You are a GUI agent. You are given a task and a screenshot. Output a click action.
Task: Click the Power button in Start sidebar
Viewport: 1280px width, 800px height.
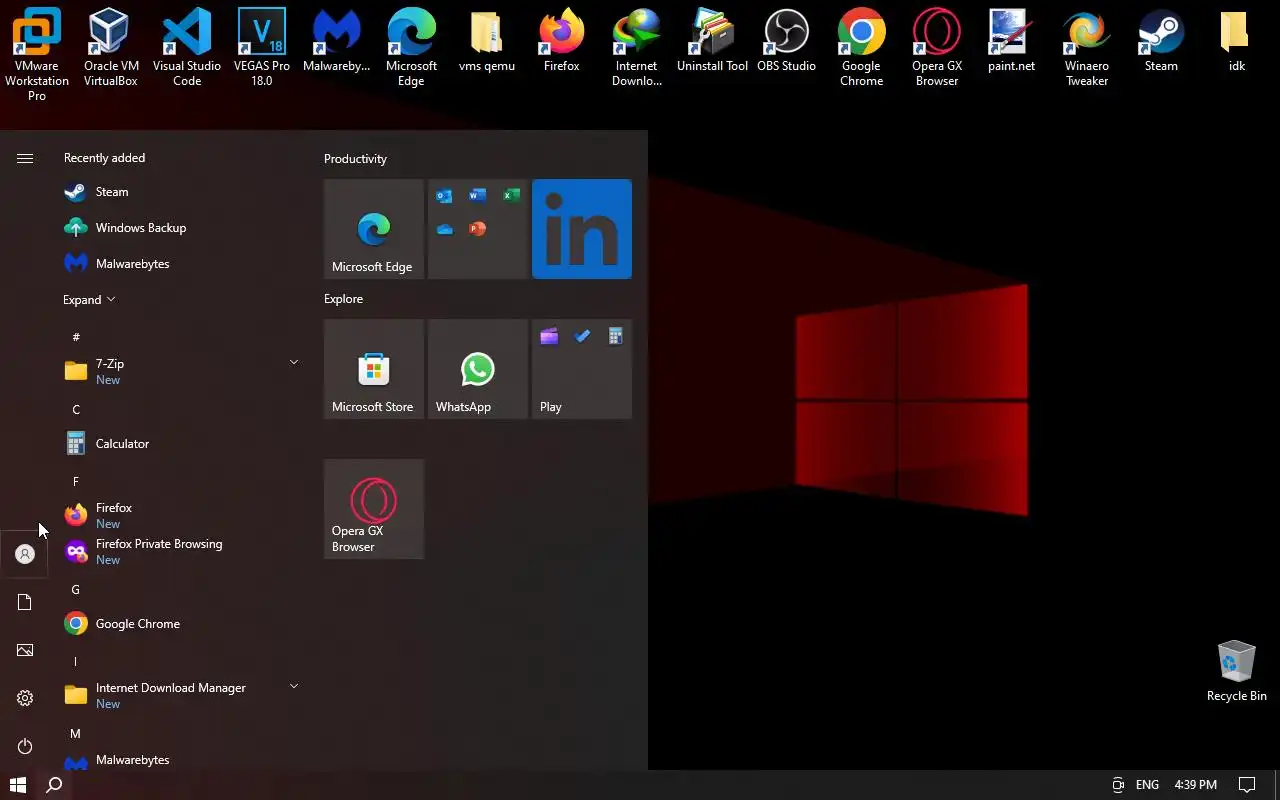pyautogui.click(x=25, y=746)
